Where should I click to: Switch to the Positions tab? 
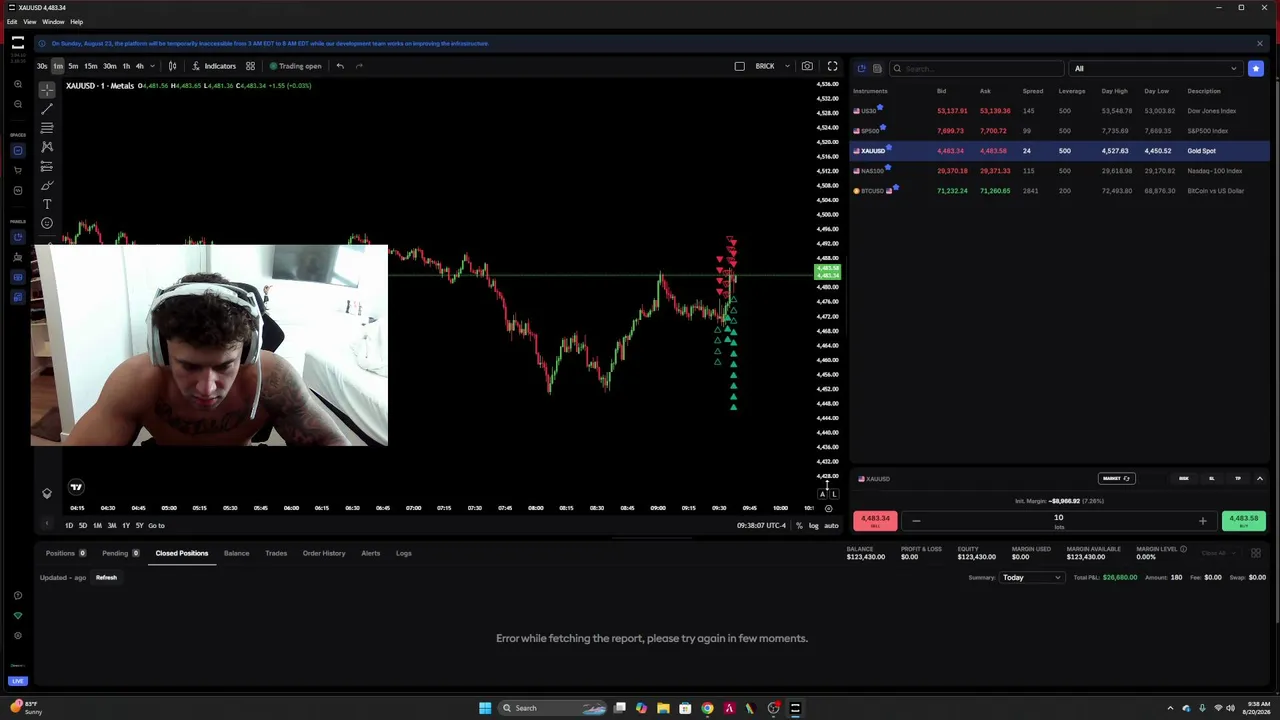pyautogui.click(x=65, y=553)
